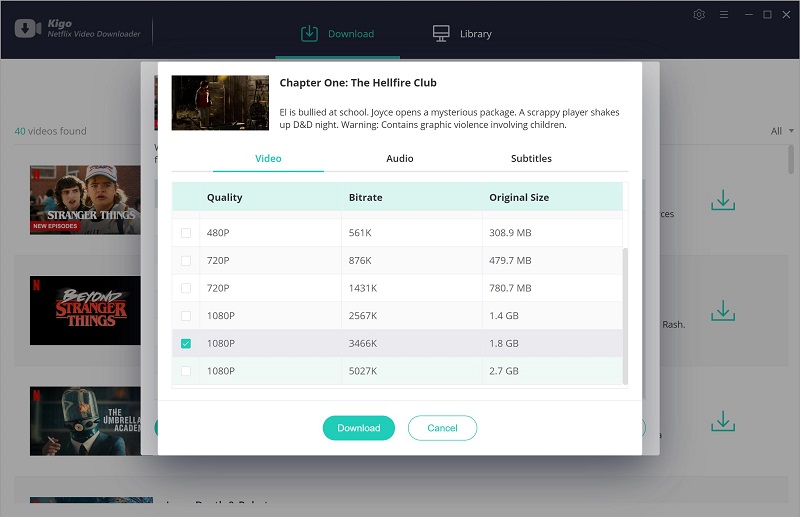This screenshot has width=800, height=517.
Task: Click the green Download button
Action: point(359,428)
